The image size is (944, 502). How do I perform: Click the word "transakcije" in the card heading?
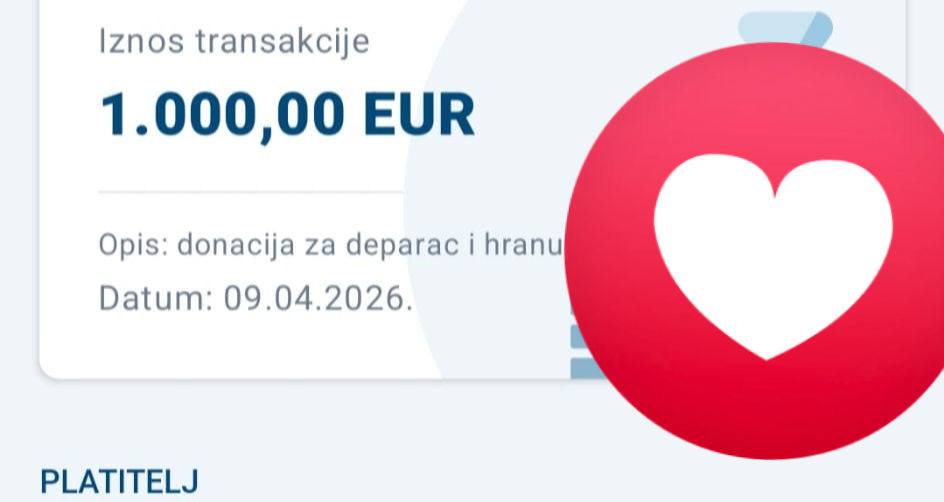[282, 42]
